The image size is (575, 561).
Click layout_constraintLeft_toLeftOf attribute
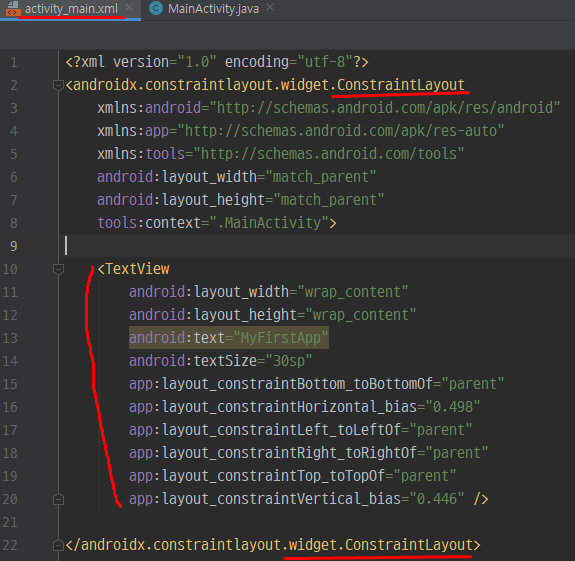pyautogui.click(x=300, y=430)
